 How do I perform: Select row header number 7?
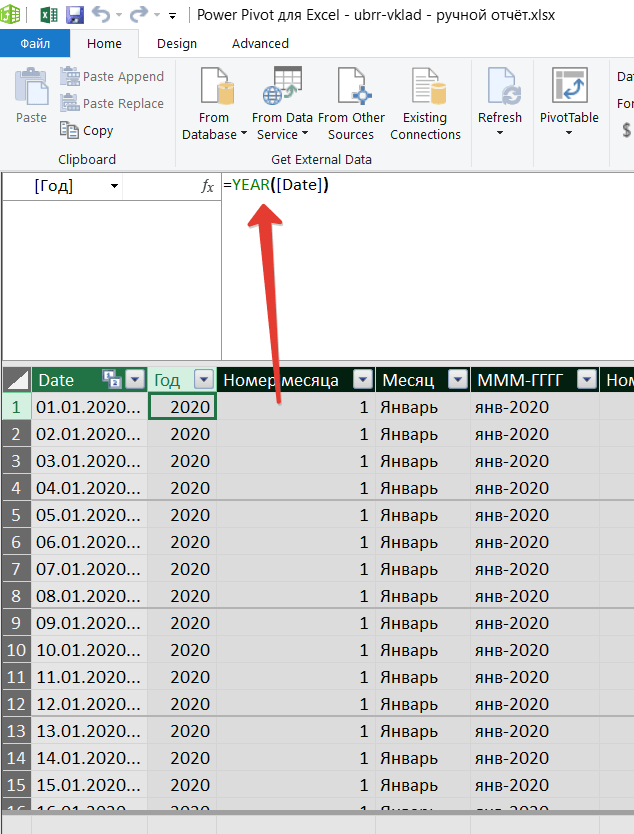point(16,569)
